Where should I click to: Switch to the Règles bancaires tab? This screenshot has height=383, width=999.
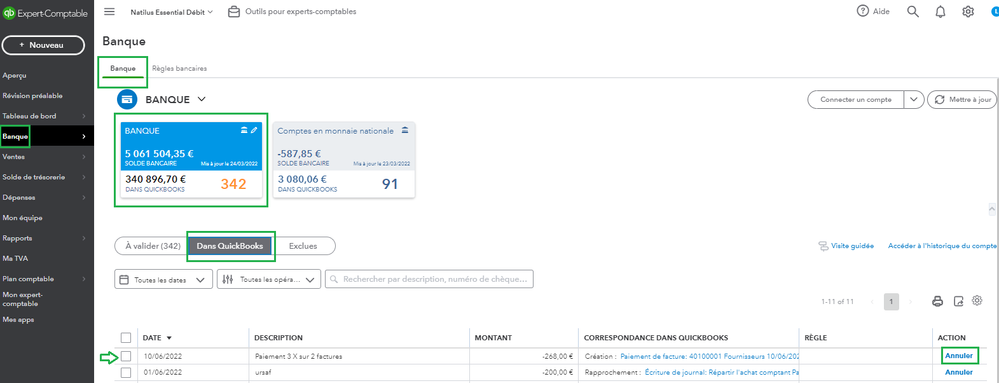pos(179,68)
